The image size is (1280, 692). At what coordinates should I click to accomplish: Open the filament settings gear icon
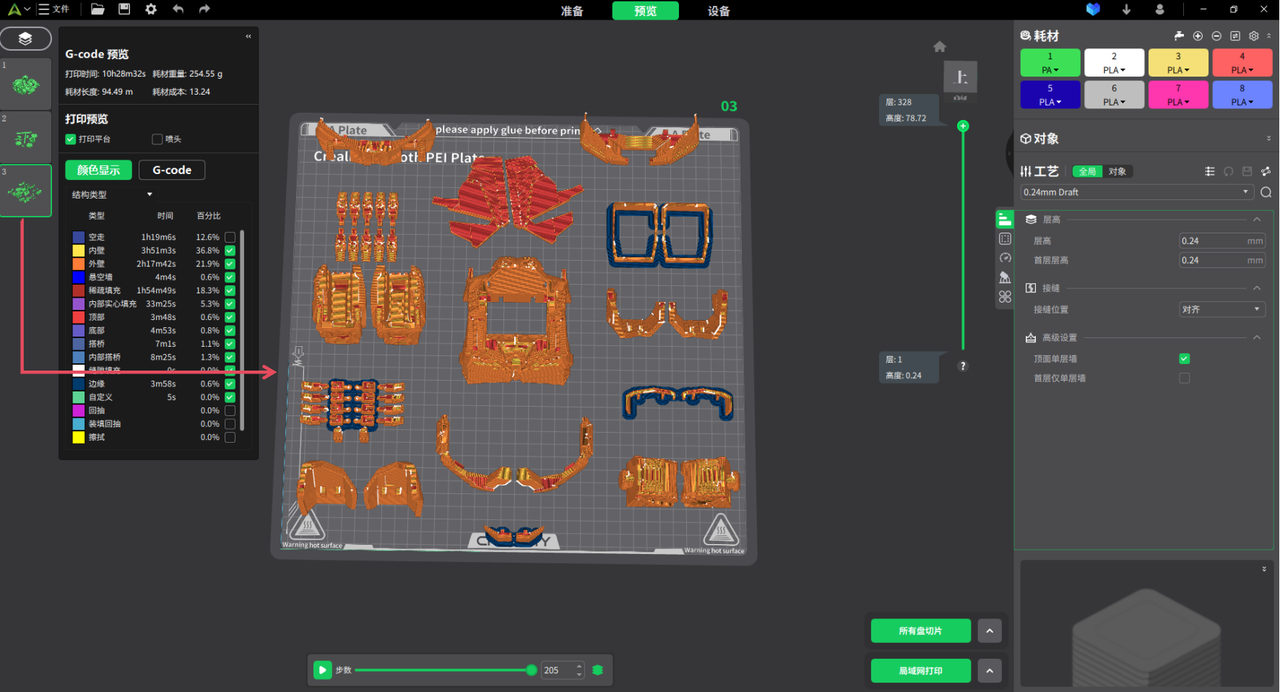tap(1254, 36)
